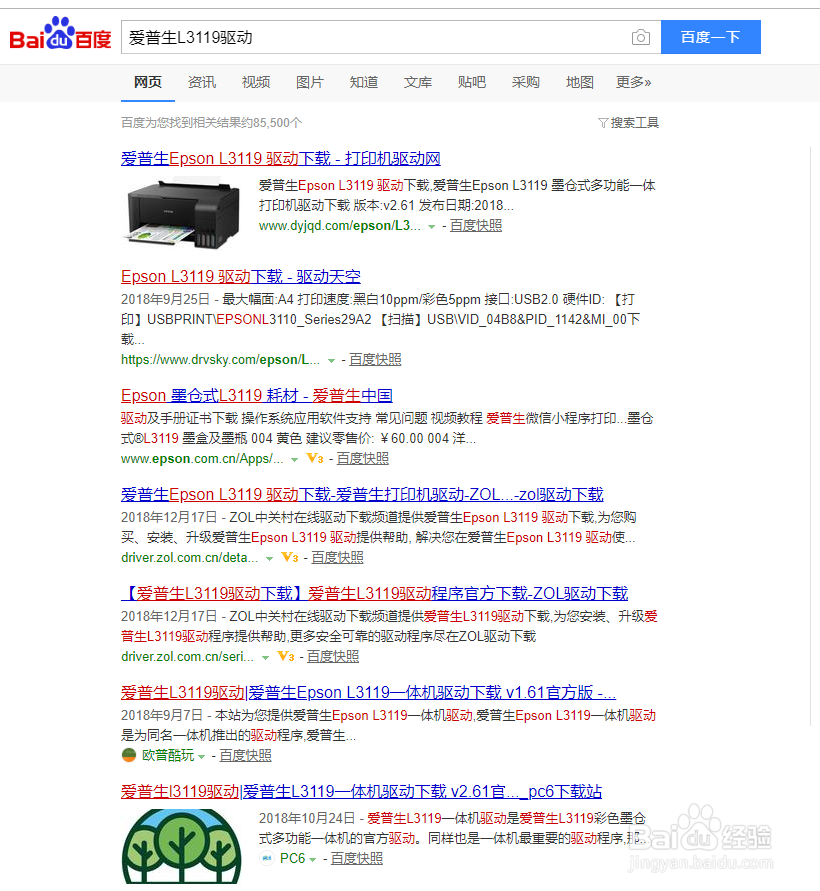
Task: Click the small PC6 site icon
Action: click(267, 858)
